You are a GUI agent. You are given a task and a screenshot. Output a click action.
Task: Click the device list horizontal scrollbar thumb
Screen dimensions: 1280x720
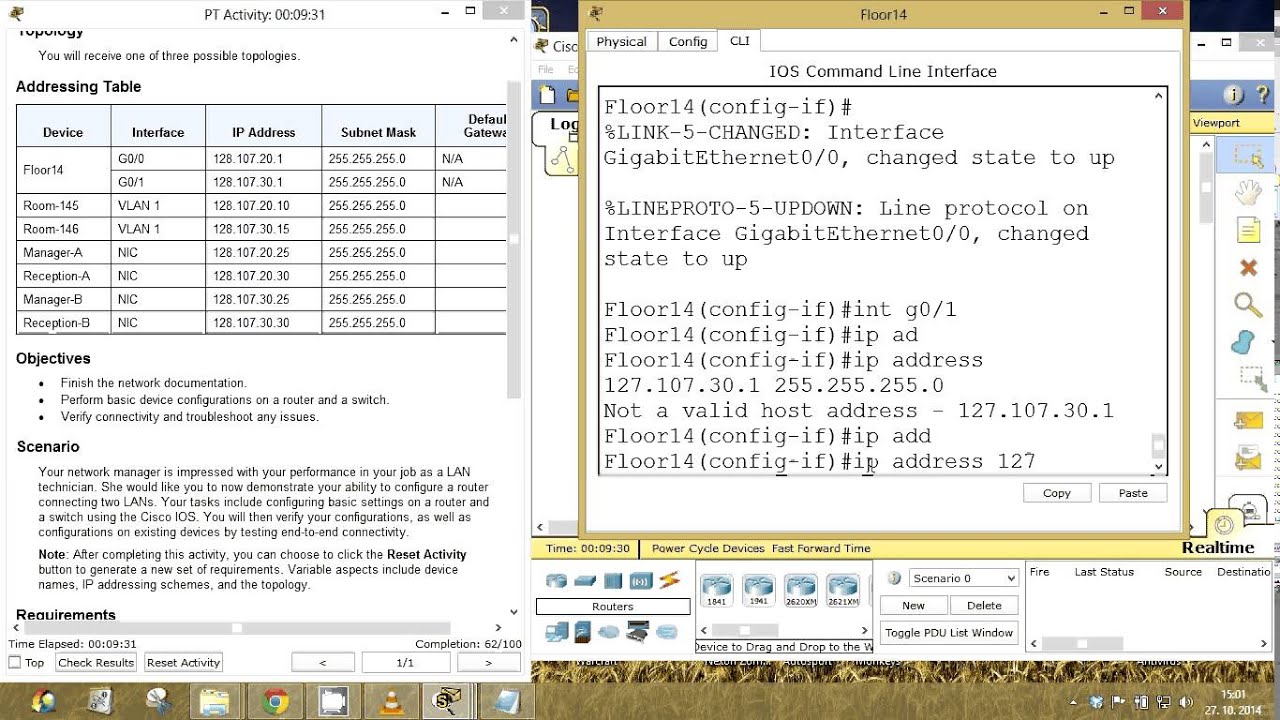point(744,630)
